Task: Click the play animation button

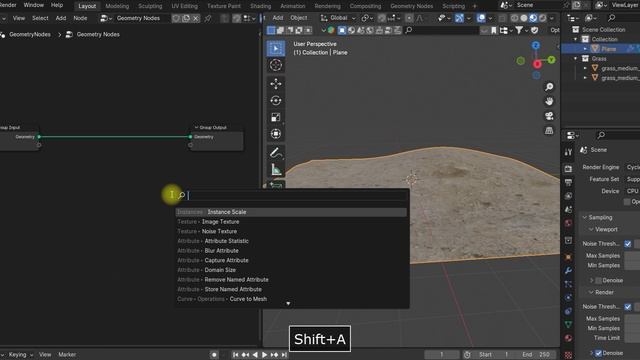Action: point(264,355)
